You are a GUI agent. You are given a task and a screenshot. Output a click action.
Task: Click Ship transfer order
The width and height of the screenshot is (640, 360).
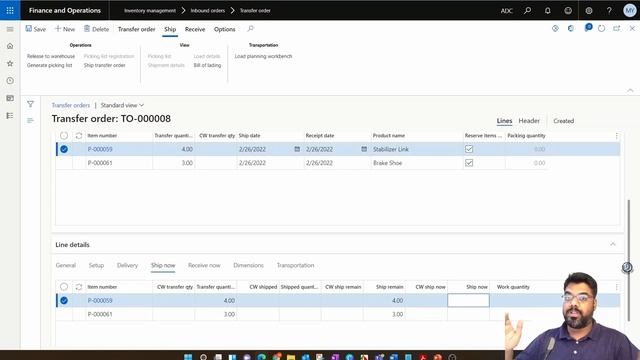click(104, 65)
